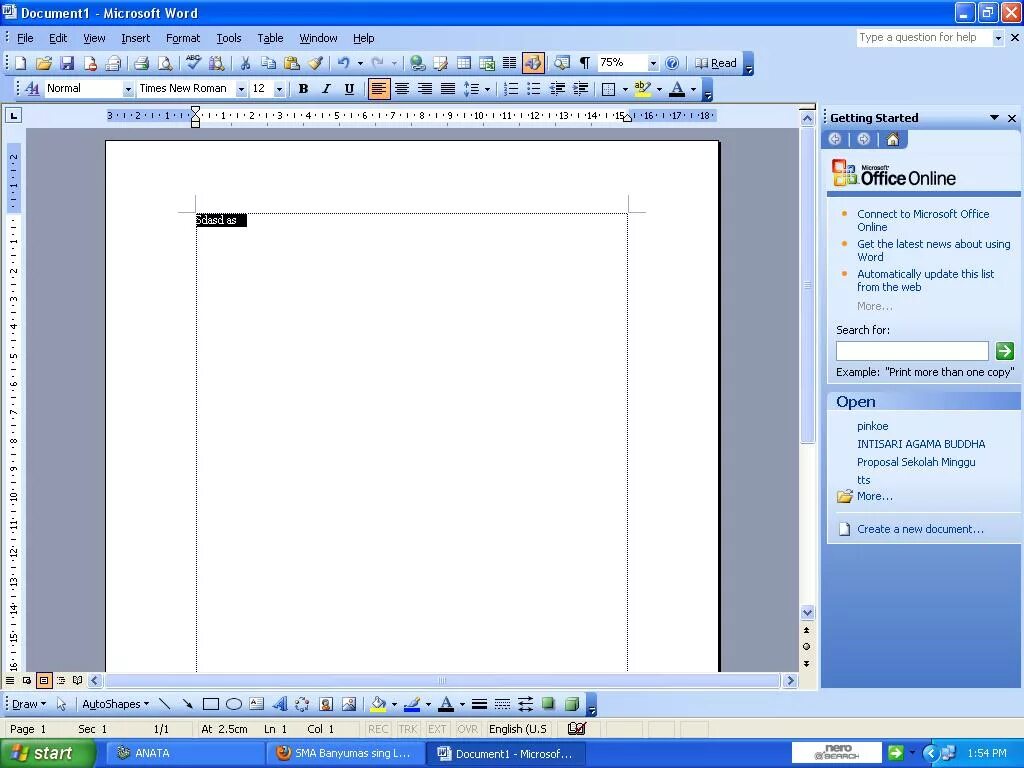Paste from clipboard icon
The width and height of the screenshot is (1024, 768).
click(x=292, y=63)
